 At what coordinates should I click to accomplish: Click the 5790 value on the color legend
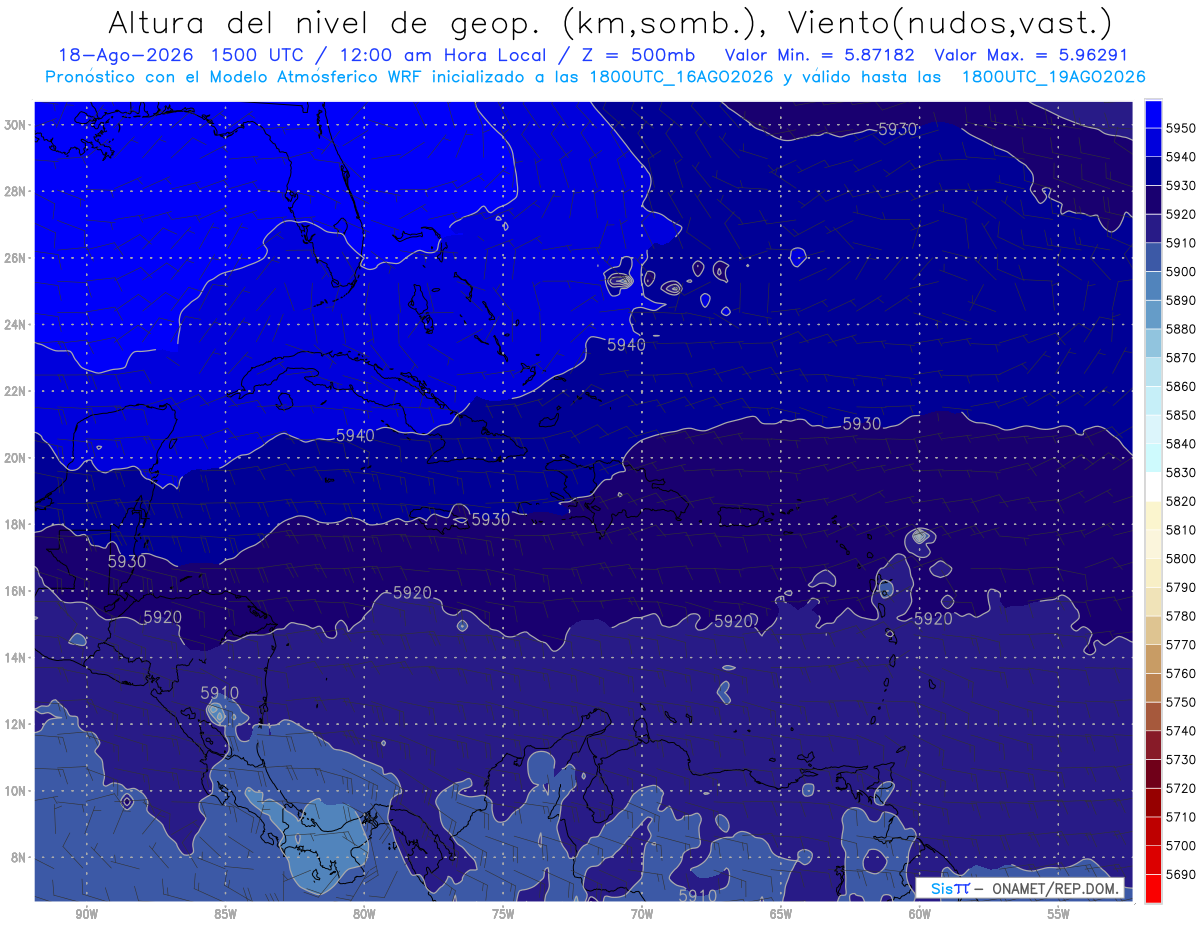[1181, 588]
